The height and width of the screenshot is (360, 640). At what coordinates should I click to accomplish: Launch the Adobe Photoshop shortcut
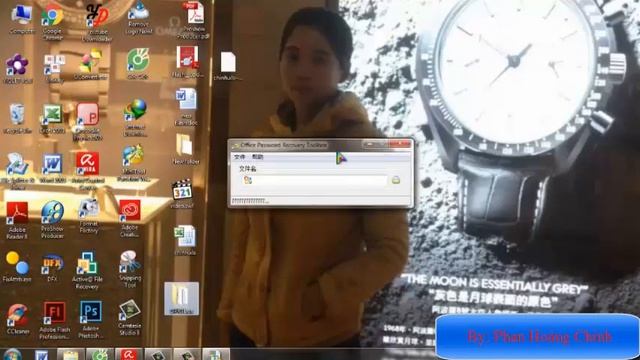coord(91,320)
